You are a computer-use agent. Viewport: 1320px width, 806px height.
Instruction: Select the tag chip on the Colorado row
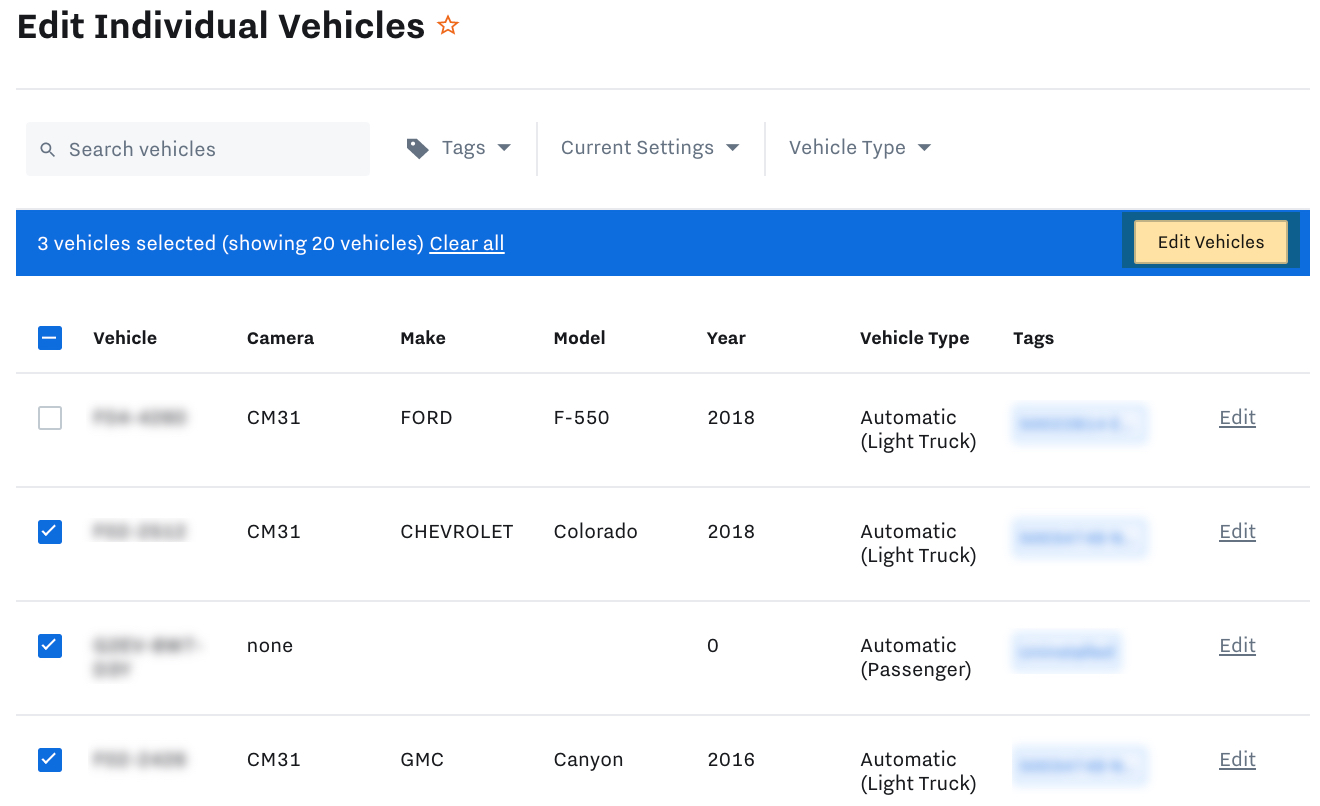point(1080,538)
